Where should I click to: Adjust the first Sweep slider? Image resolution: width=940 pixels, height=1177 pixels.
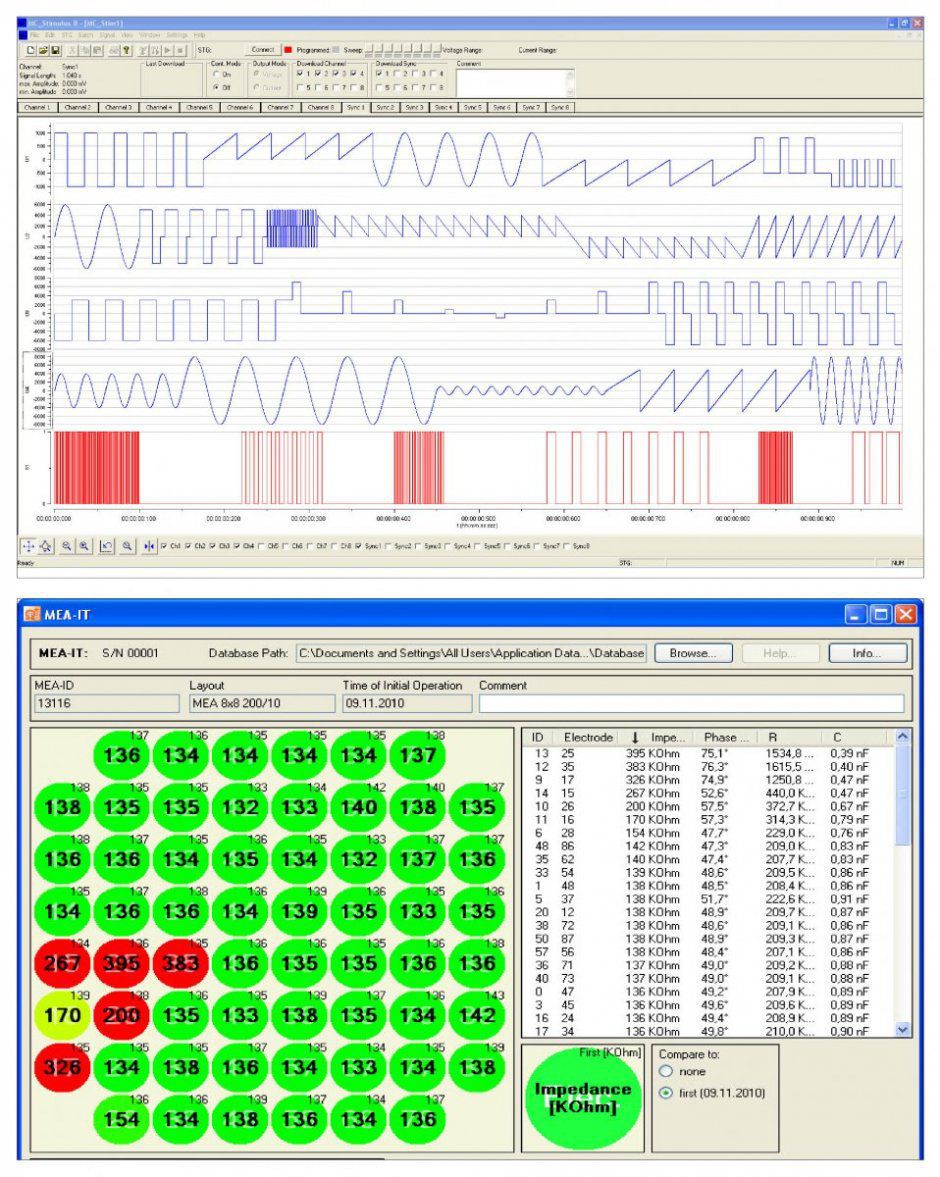point(371,49)
